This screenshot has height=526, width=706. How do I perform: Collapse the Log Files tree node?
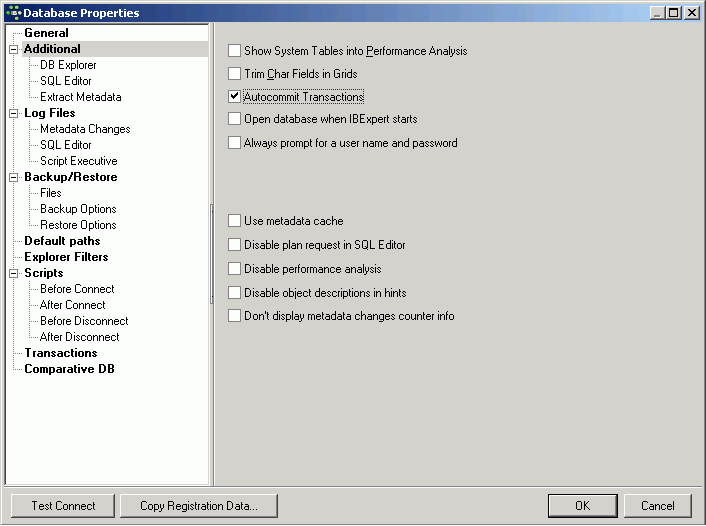point(14,113)
